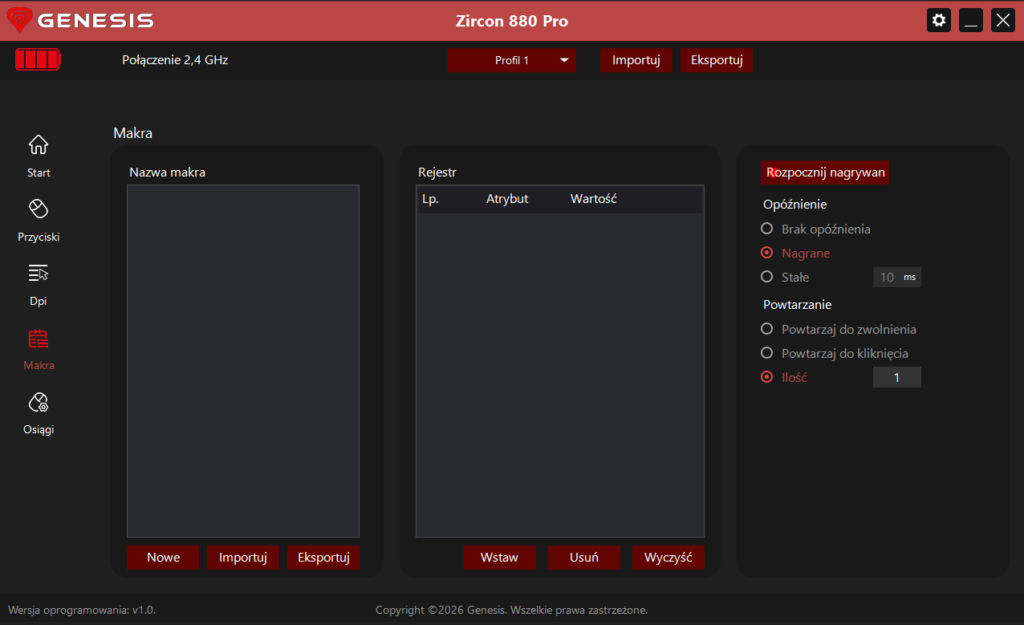The image size is (1024, 625).
Task: Open the Dpi settings icon
Action: (38, 273)
